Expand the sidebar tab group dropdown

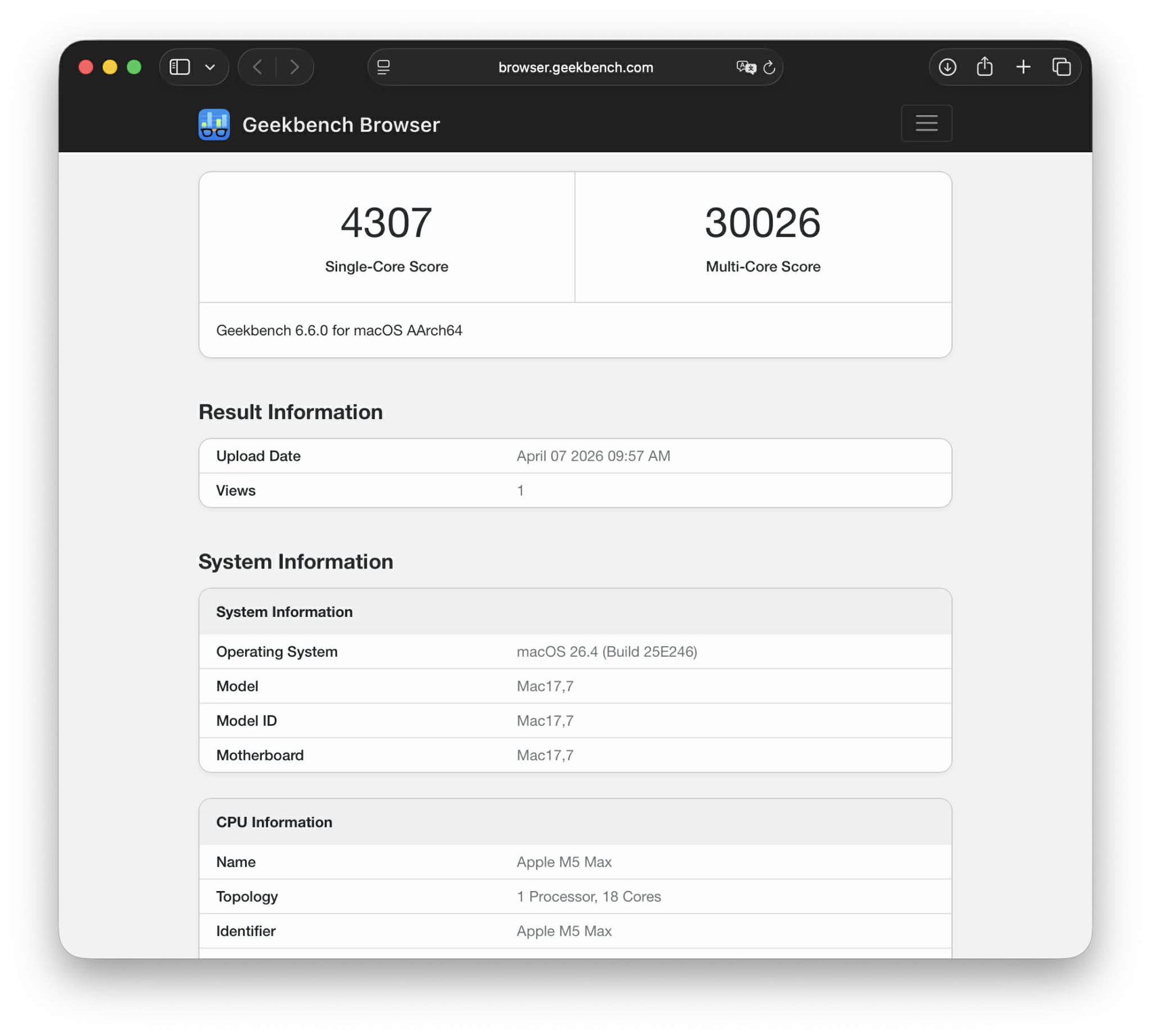click(x=210, y=67)
